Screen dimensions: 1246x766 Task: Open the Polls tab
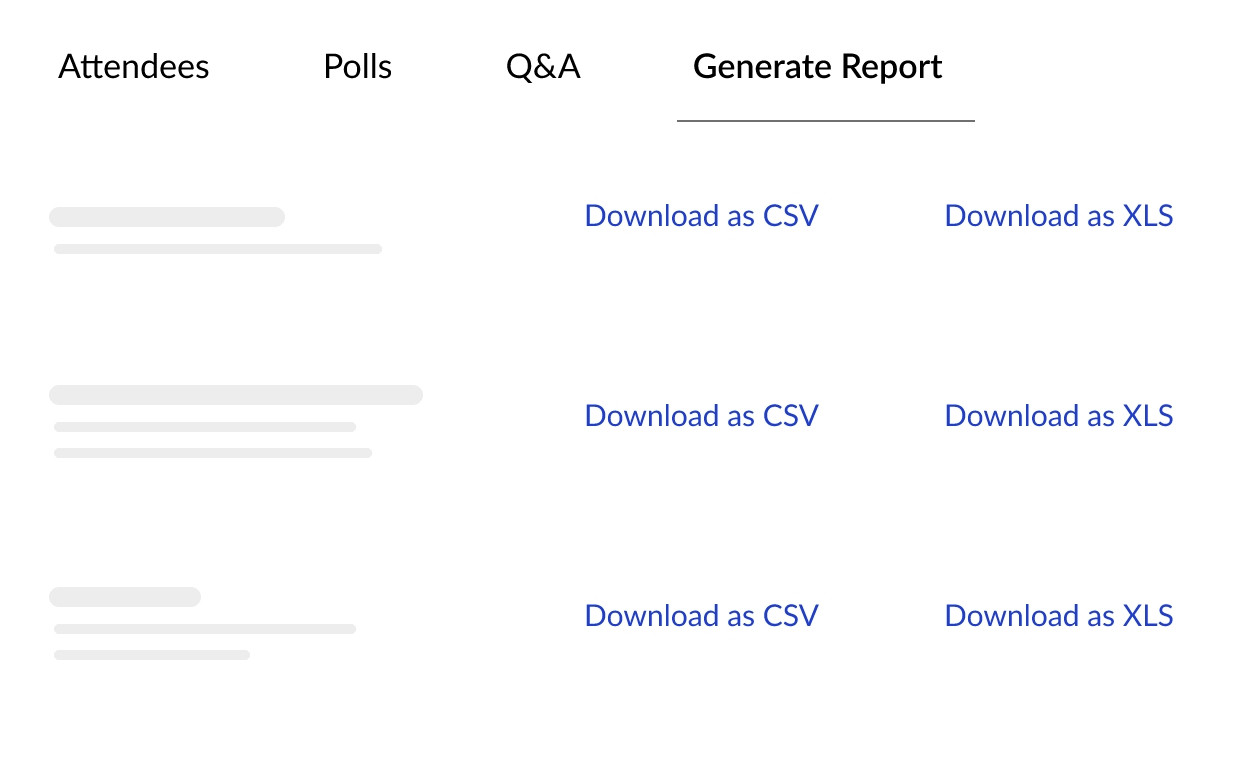pos(358,67)
